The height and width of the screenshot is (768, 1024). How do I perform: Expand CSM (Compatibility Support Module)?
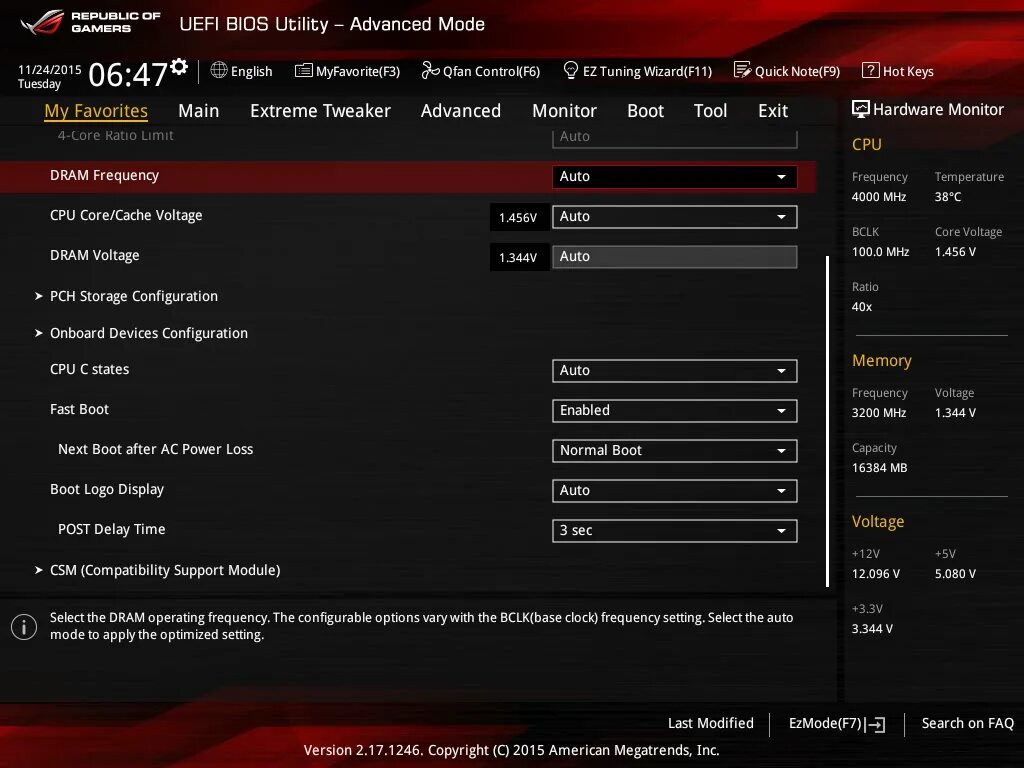(165, 570)
